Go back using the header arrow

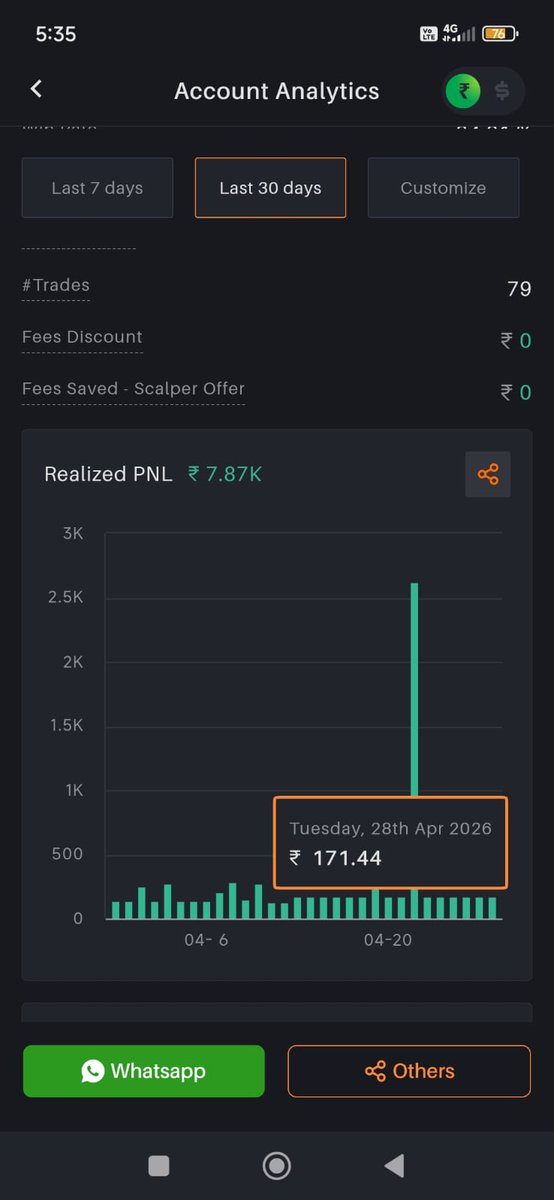(36, 89)
